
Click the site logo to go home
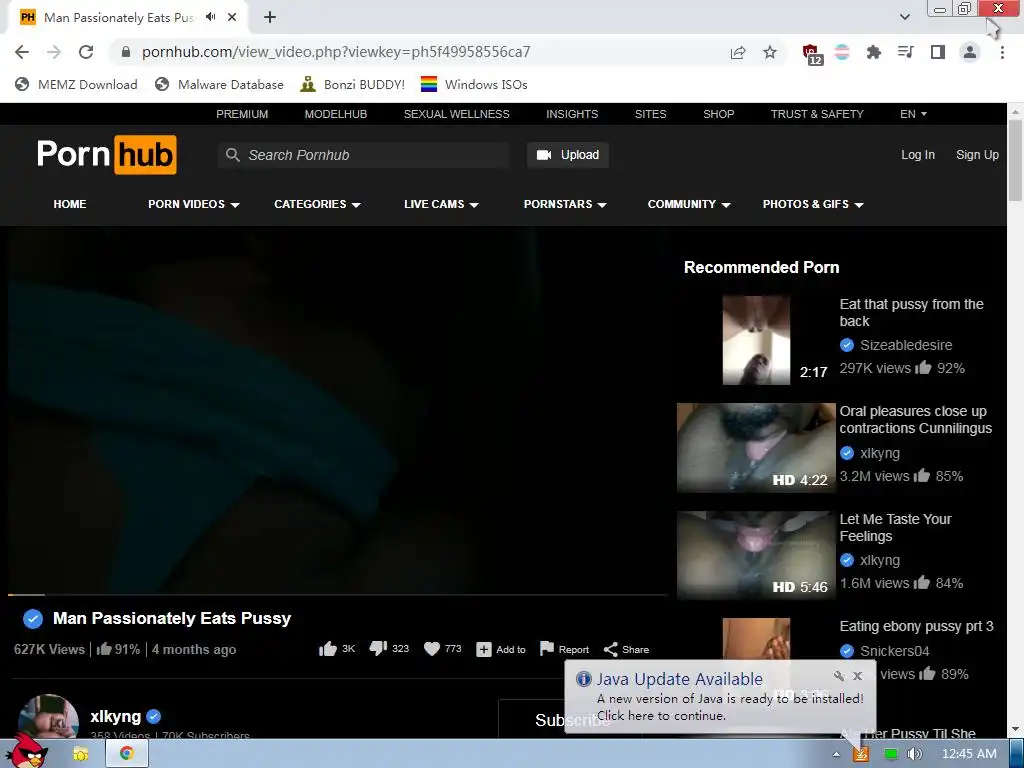(106, 155)
